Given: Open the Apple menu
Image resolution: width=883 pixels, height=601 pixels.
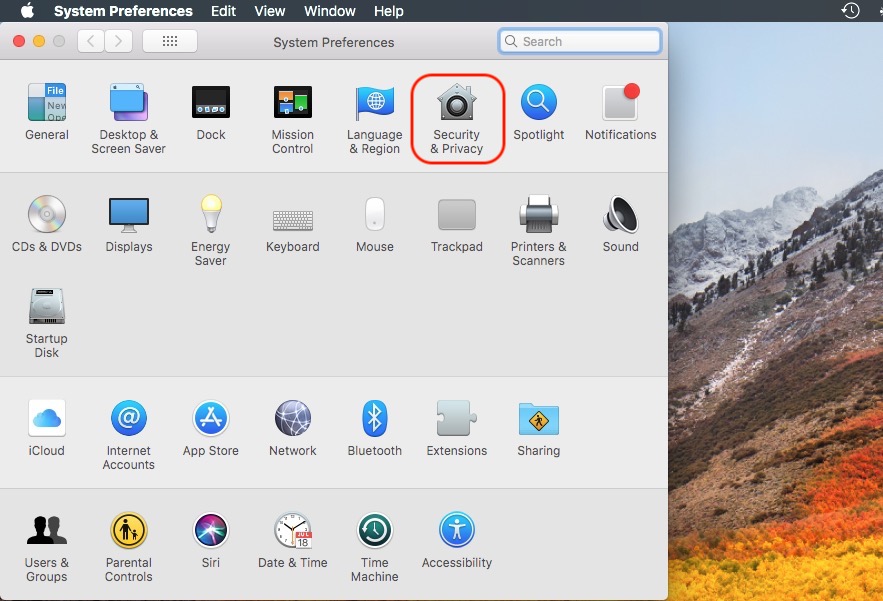Looking at the screenshot, I should 27,11.
